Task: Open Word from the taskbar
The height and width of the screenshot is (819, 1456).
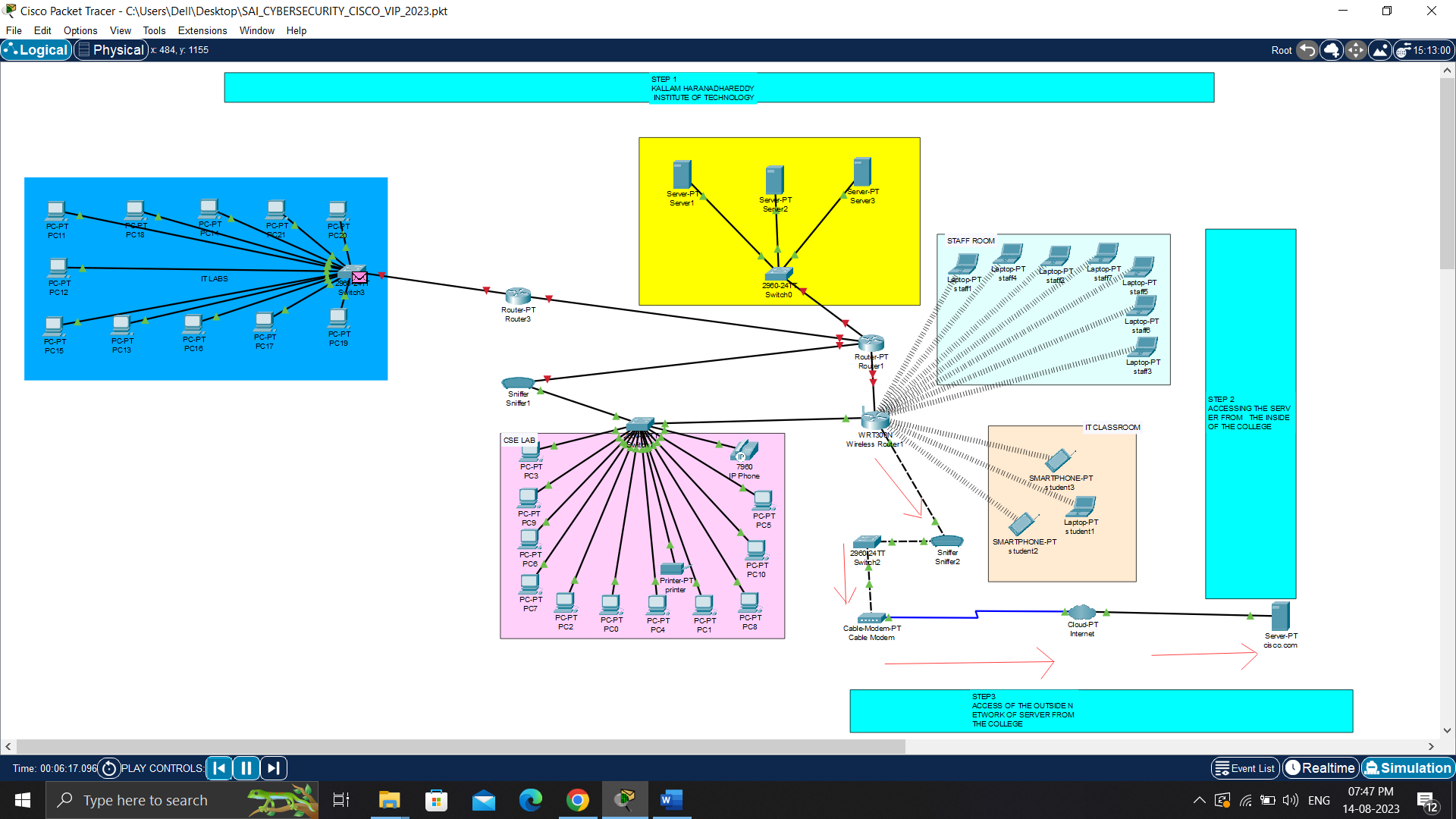Action: 672,799
